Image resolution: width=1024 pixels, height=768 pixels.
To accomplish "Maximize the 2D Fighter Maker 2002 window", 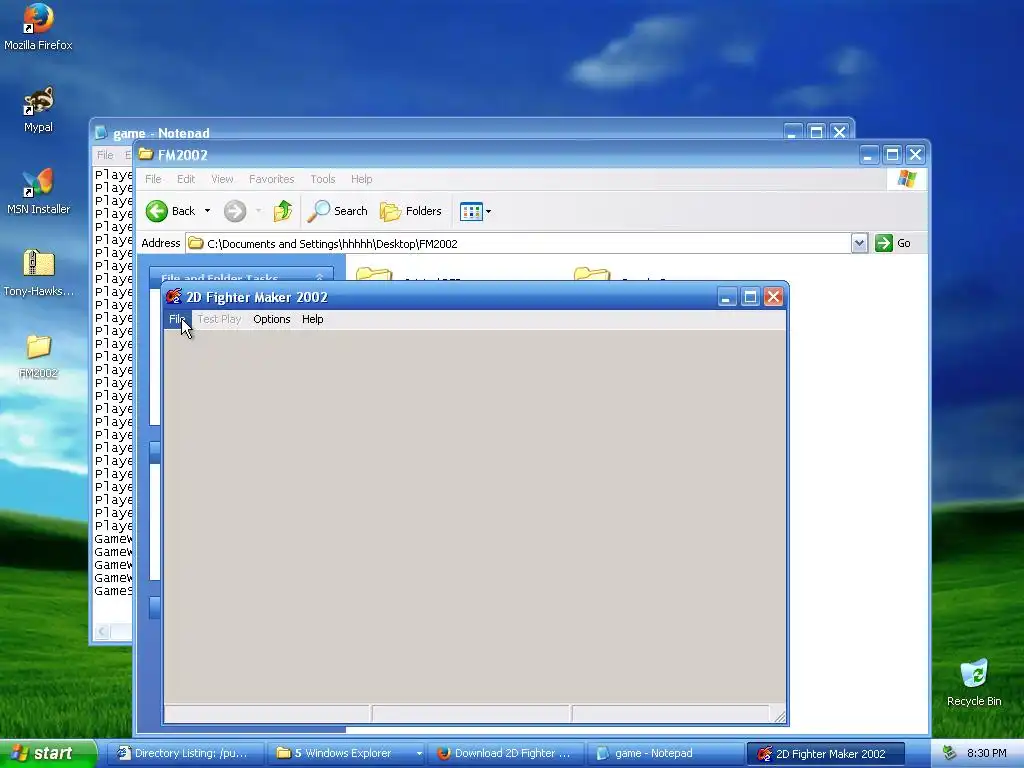I will (750, 297).
